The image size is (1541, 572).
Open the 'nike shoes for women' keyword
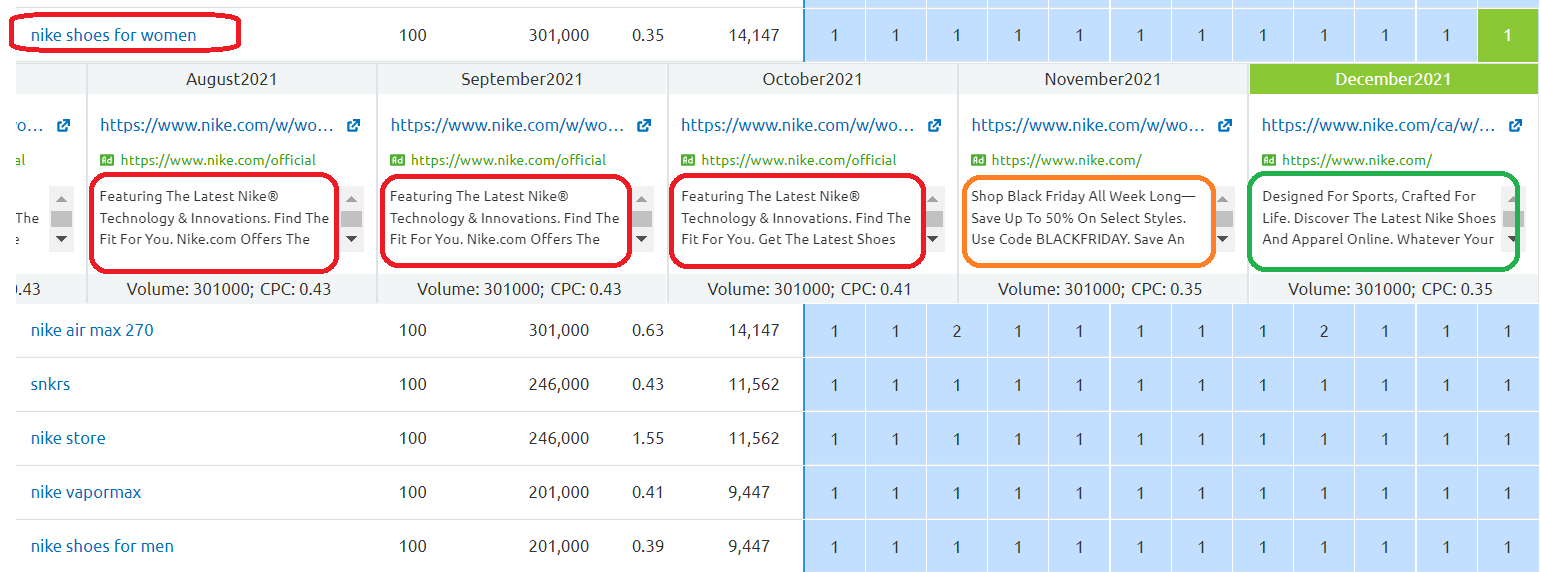(114, 35)
